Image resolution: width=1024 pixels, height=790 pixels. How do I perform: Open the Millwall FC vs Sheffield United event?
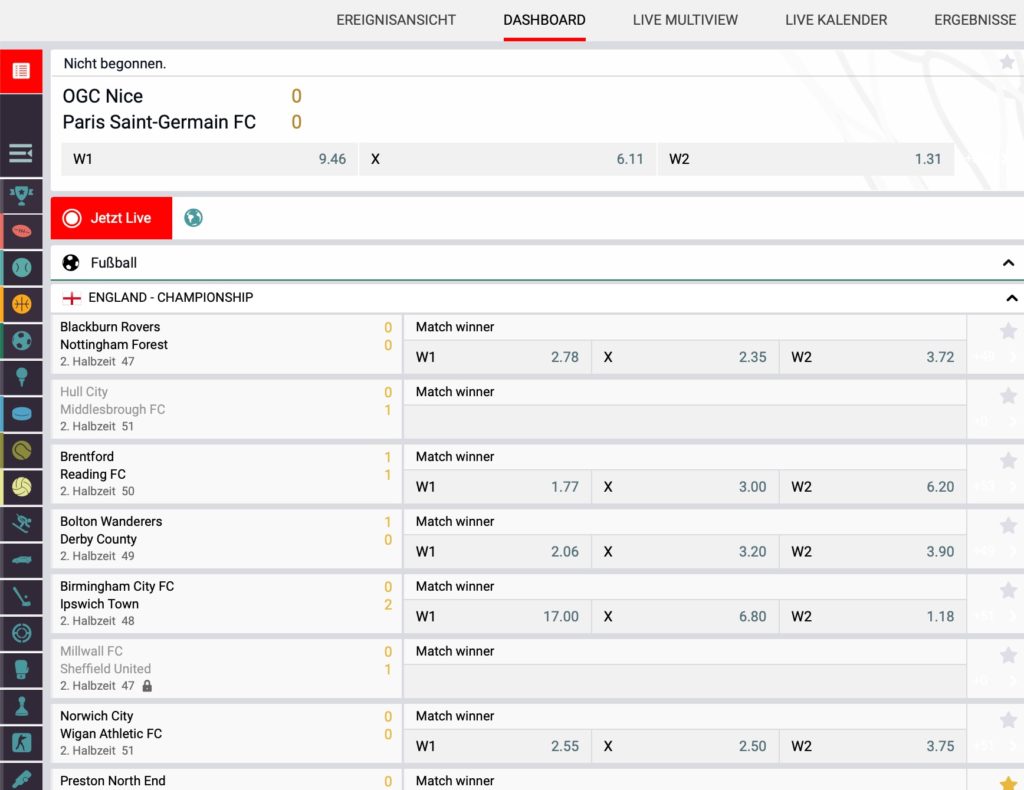(x=226, y=669)
